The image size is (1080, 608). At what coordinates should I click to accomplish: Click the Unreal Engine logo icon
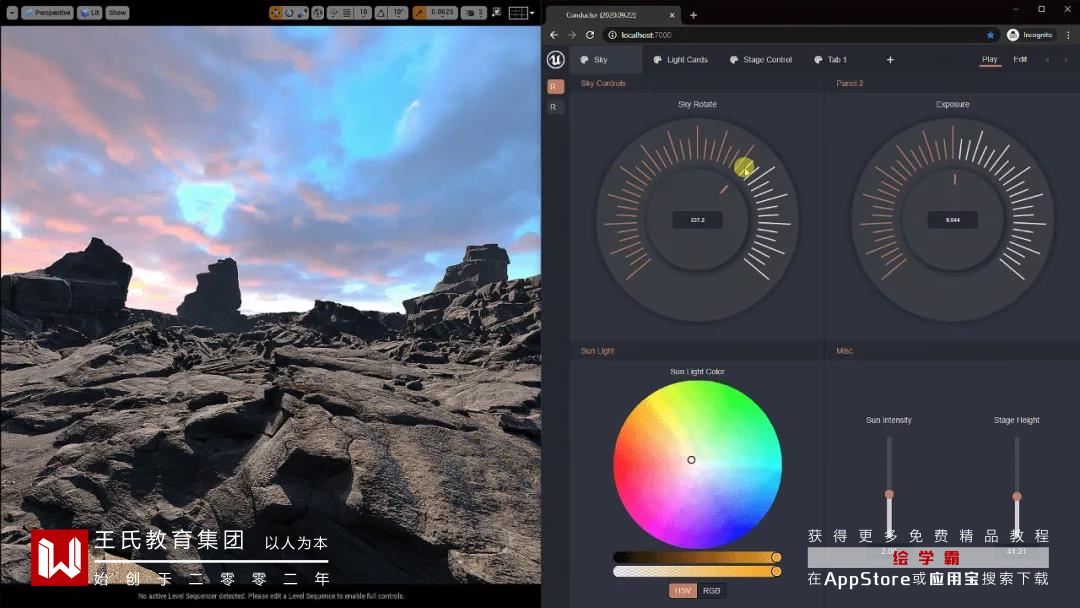[x=556, y=60]
